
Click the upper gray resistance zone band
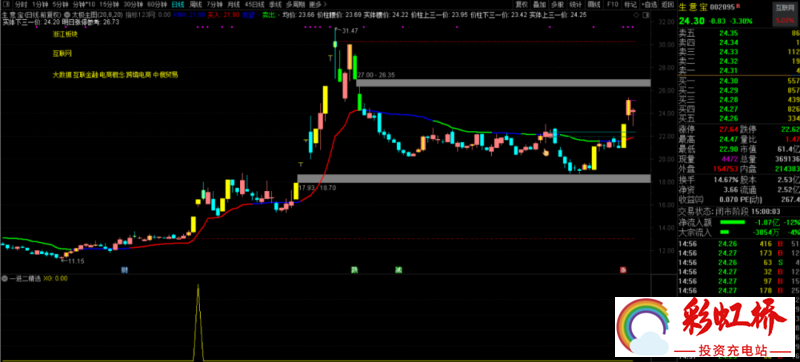[x=504, y=83]
